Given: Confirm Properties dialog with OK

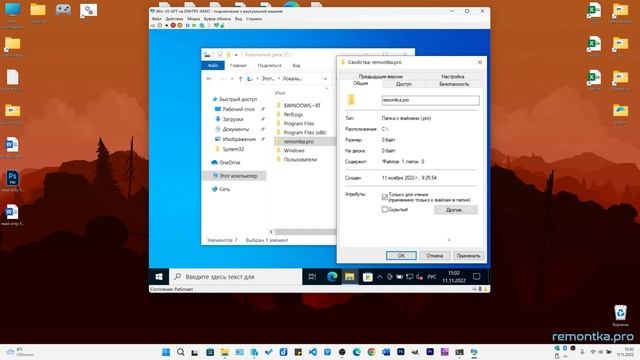Looking at the screenshot, I should point(401,256).
